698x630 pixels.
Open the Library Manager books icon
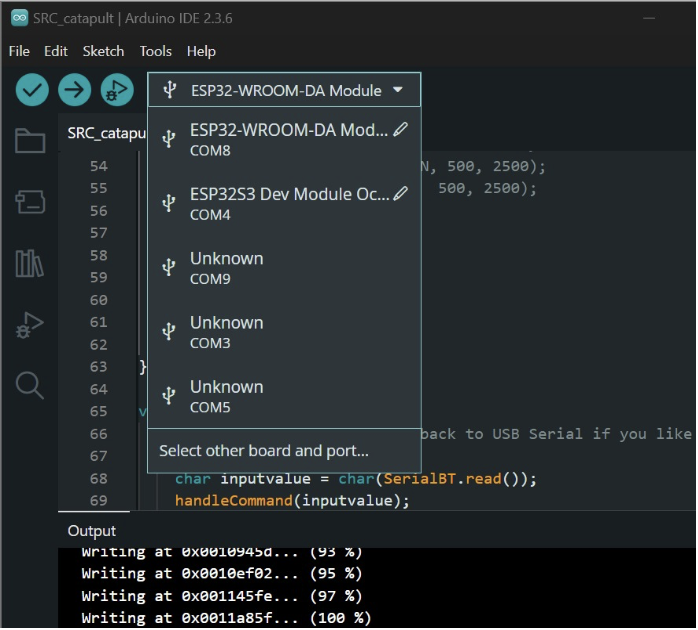coord(30,263)
